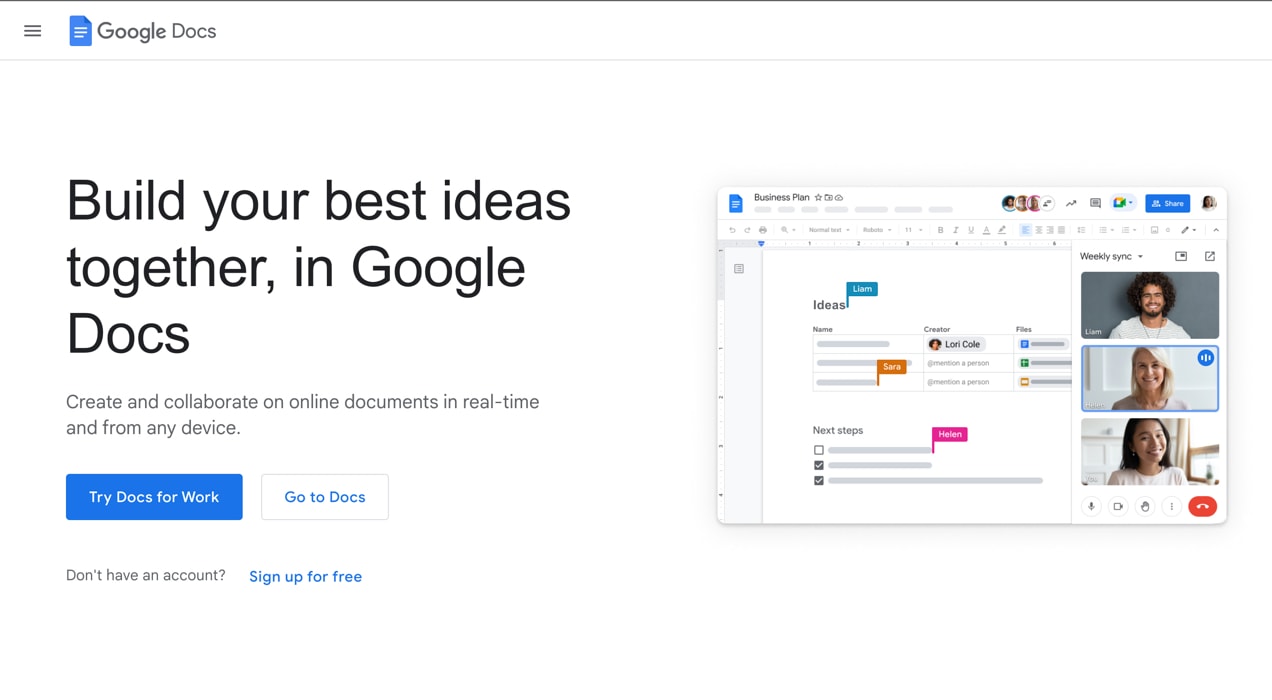
Task: Uncheck the third Next steps checkbox
Action: (x=819, y=481)
